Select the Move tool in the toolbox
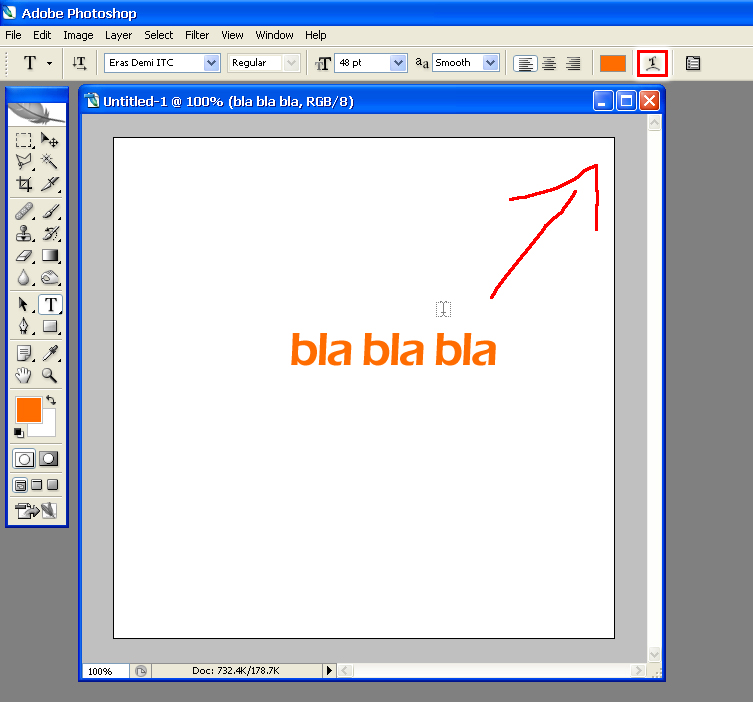Viewport: 753px width, 702px height. pos(49,141)
